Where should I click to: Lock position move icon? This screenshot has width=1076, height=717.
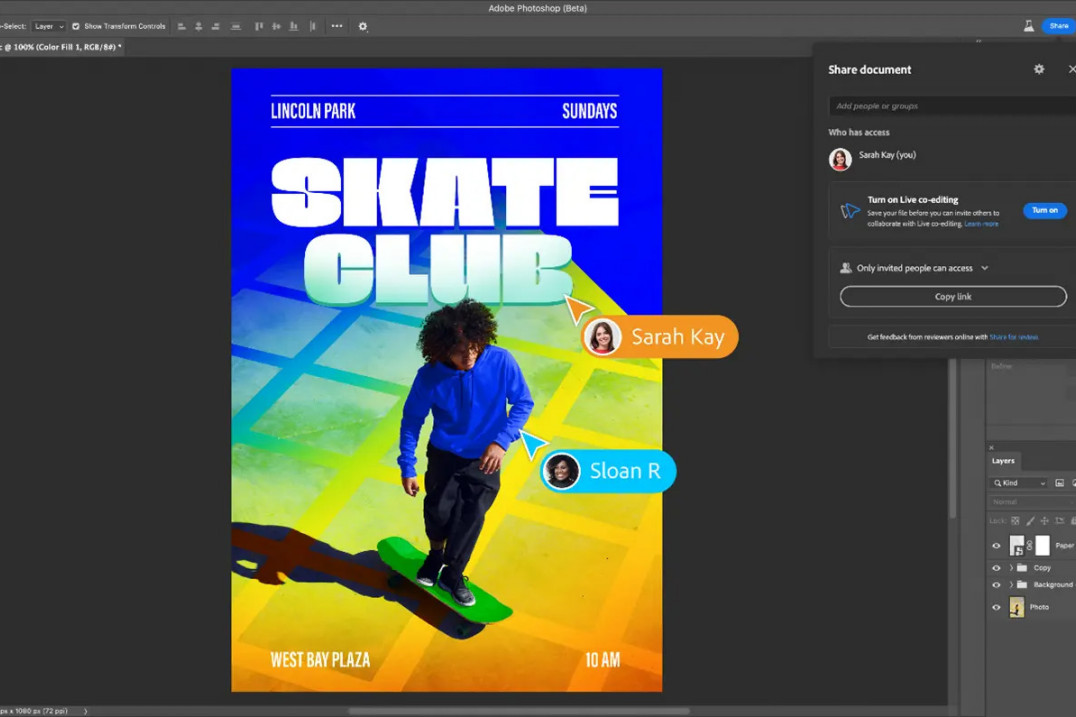pyautogui.click(x=1044, y=521)
